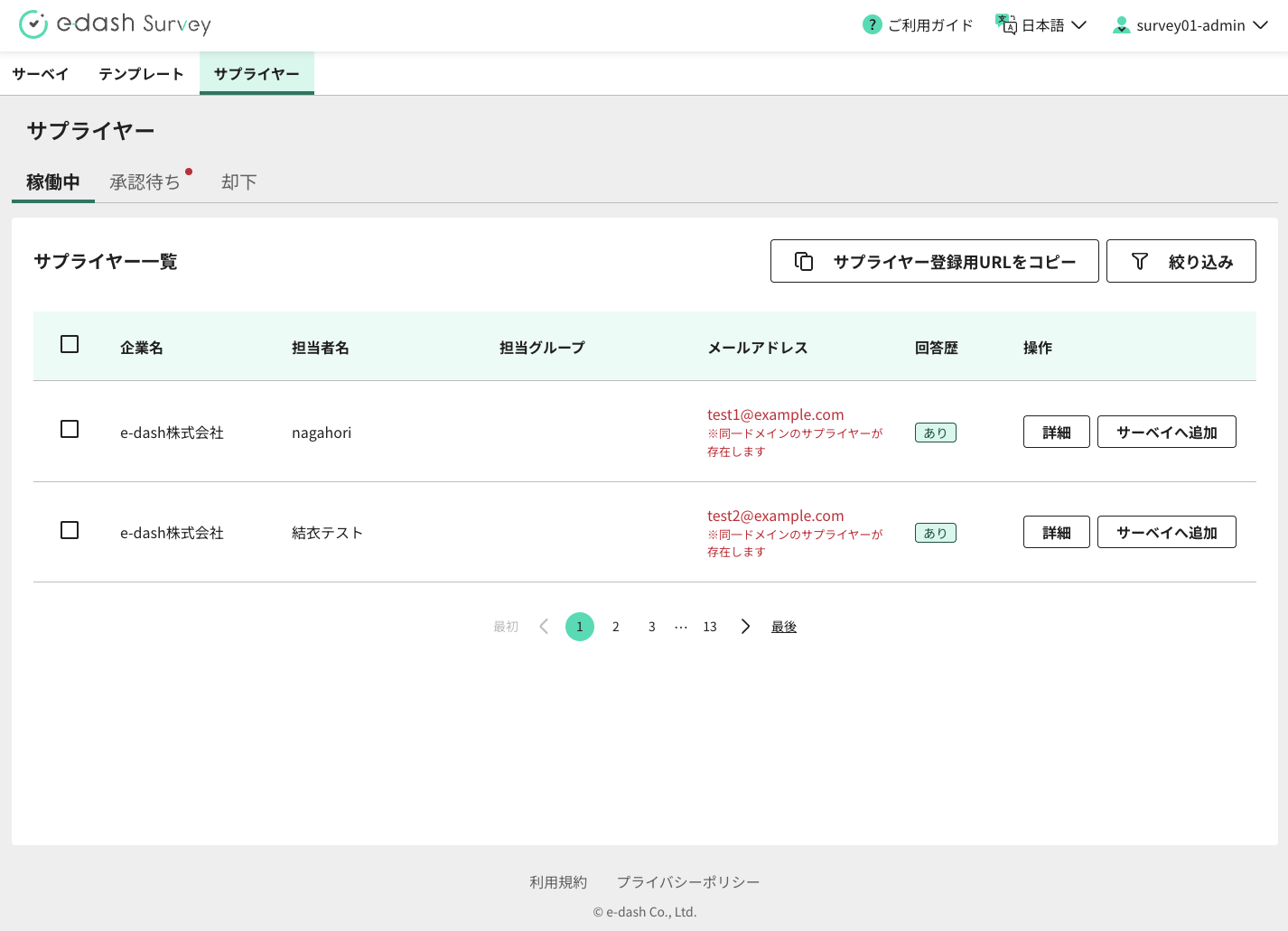1288x931 pixels.
Task: Open the ご利用ガイド link
Action: click(x=919, y=25)
